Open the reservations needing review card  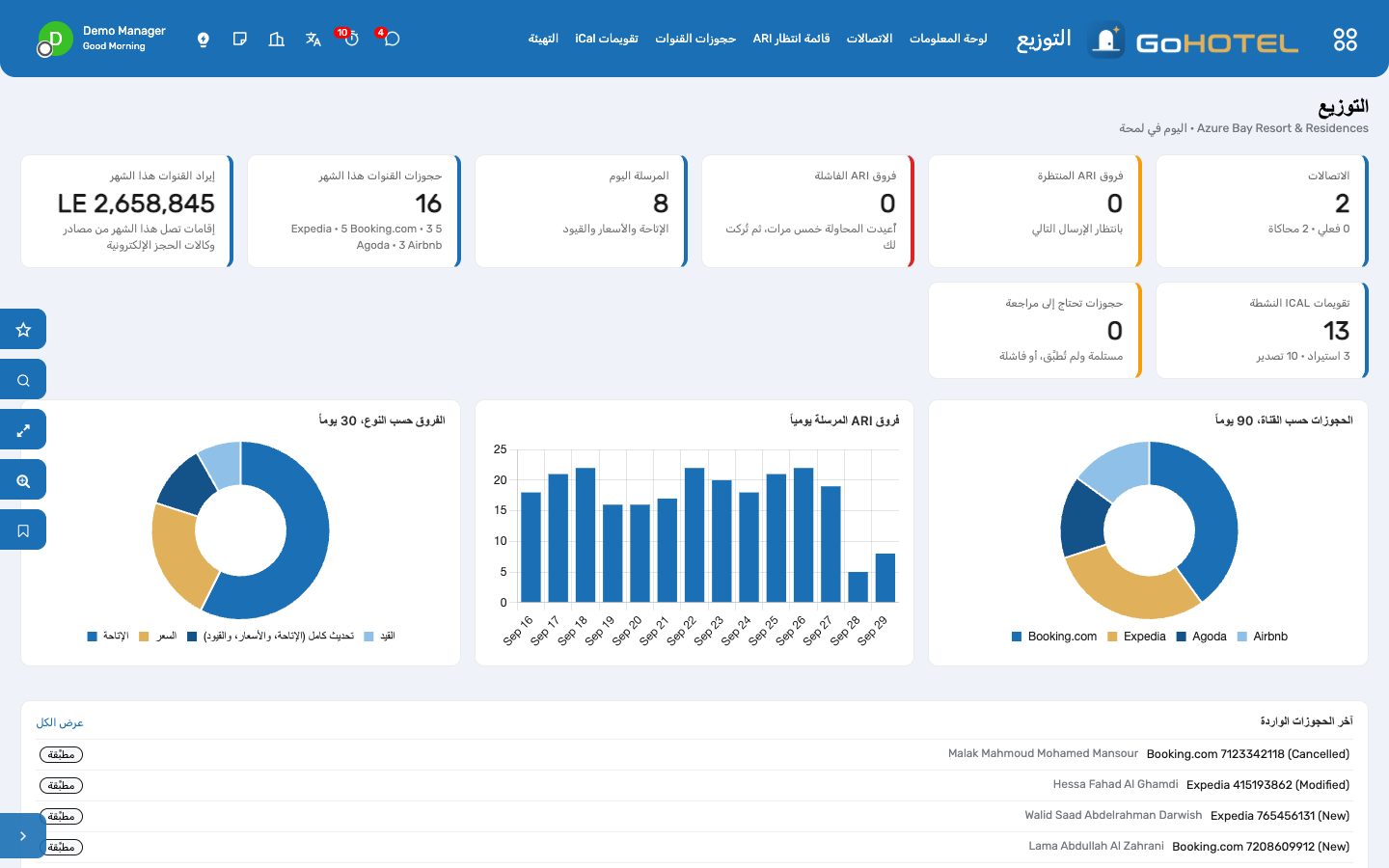coord(1035,330)
